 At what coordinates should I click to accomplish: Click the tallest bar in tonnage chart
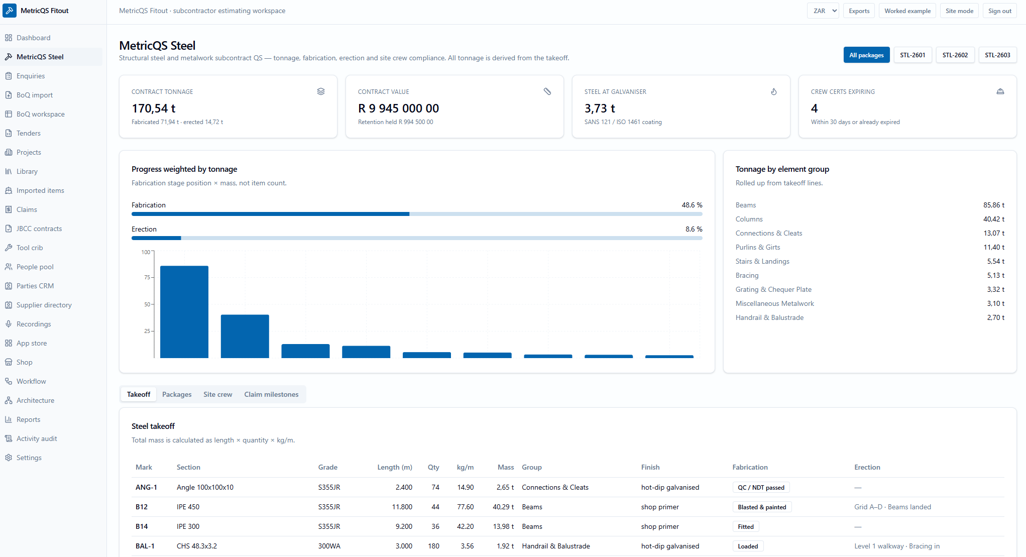185,312
